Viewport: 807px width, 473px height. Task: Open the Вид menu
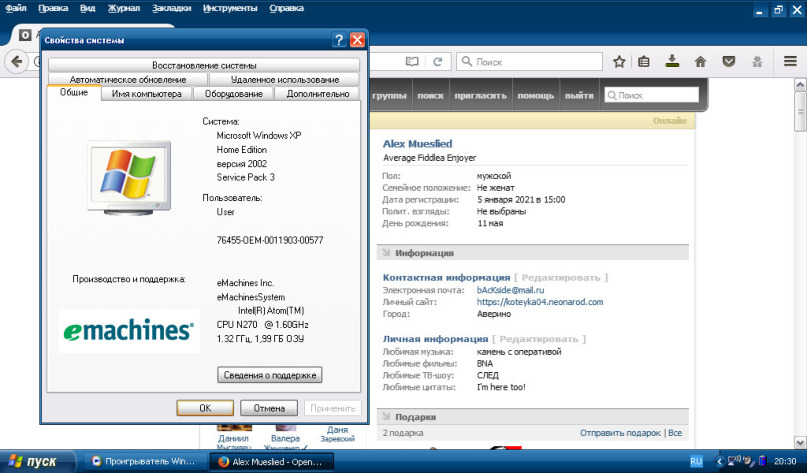tap(87, 8)
